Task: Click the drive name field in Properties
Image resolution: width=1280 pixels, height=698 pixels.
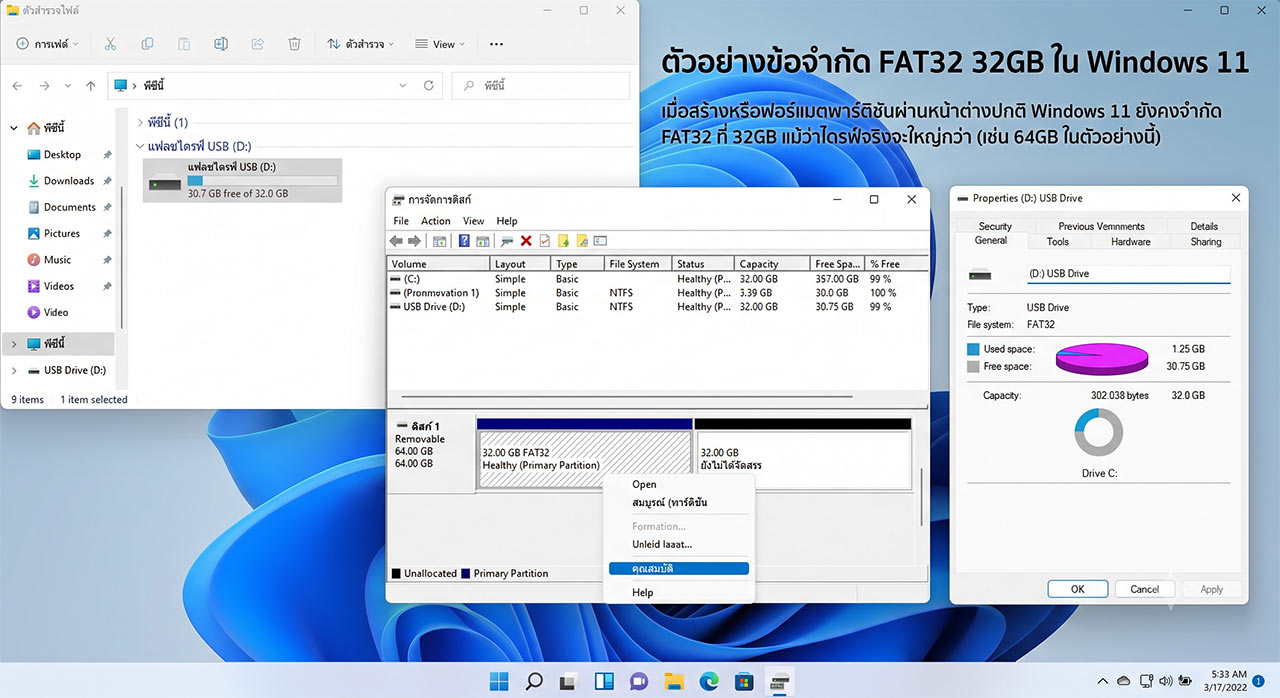Action: 1128,274
